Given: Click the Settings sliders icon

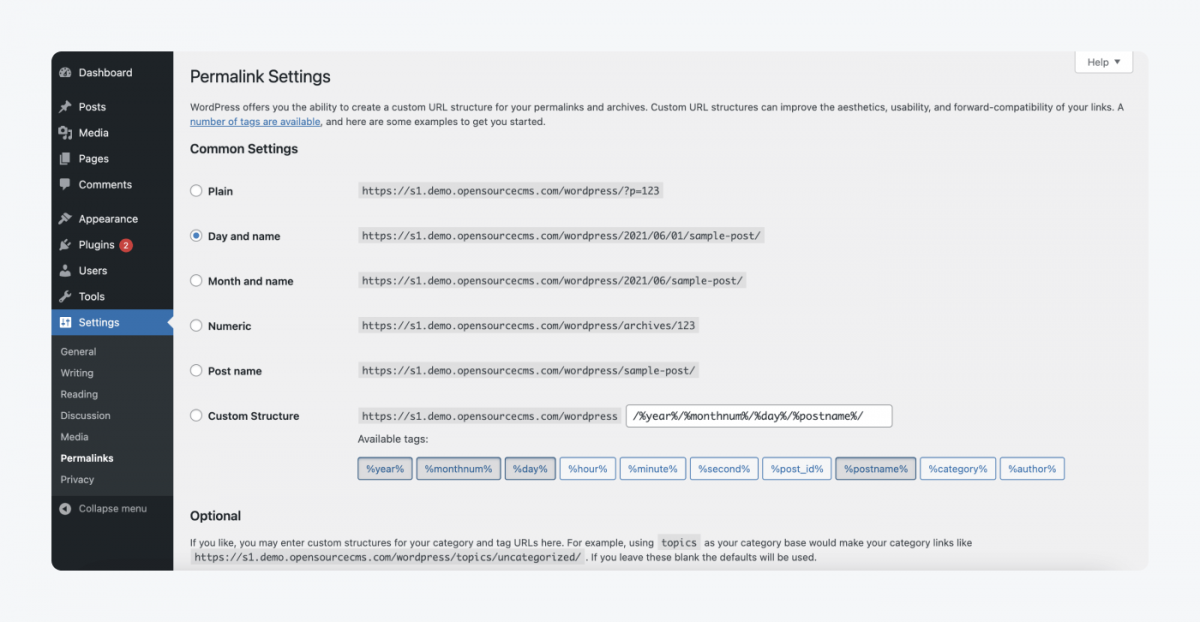Looking at the screenshot, I should (x=66, y=323).
